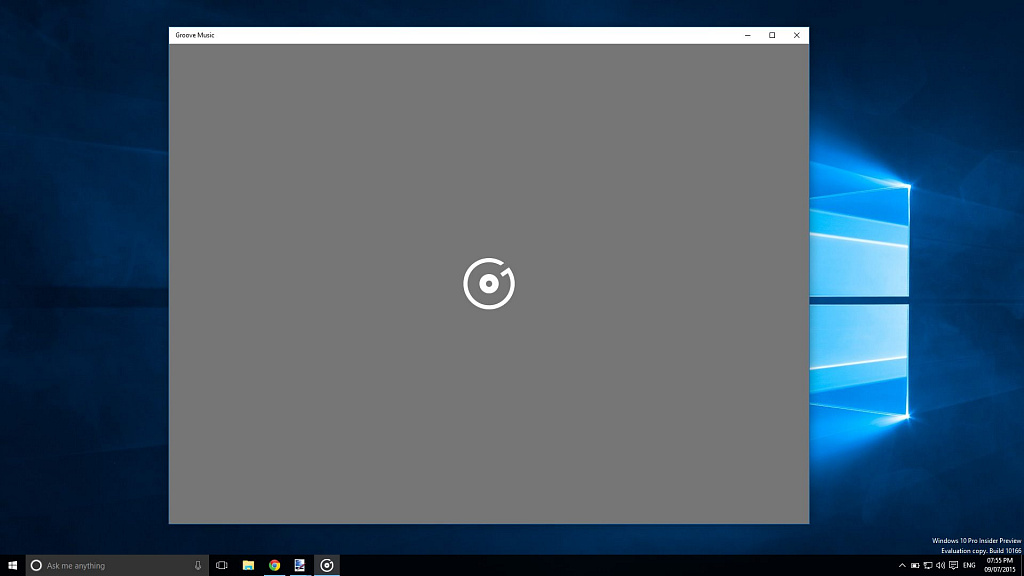The image size is (1024, 576).
Task: Focus the 'Ask me anything' search box
Action: [x=118, y=566]
